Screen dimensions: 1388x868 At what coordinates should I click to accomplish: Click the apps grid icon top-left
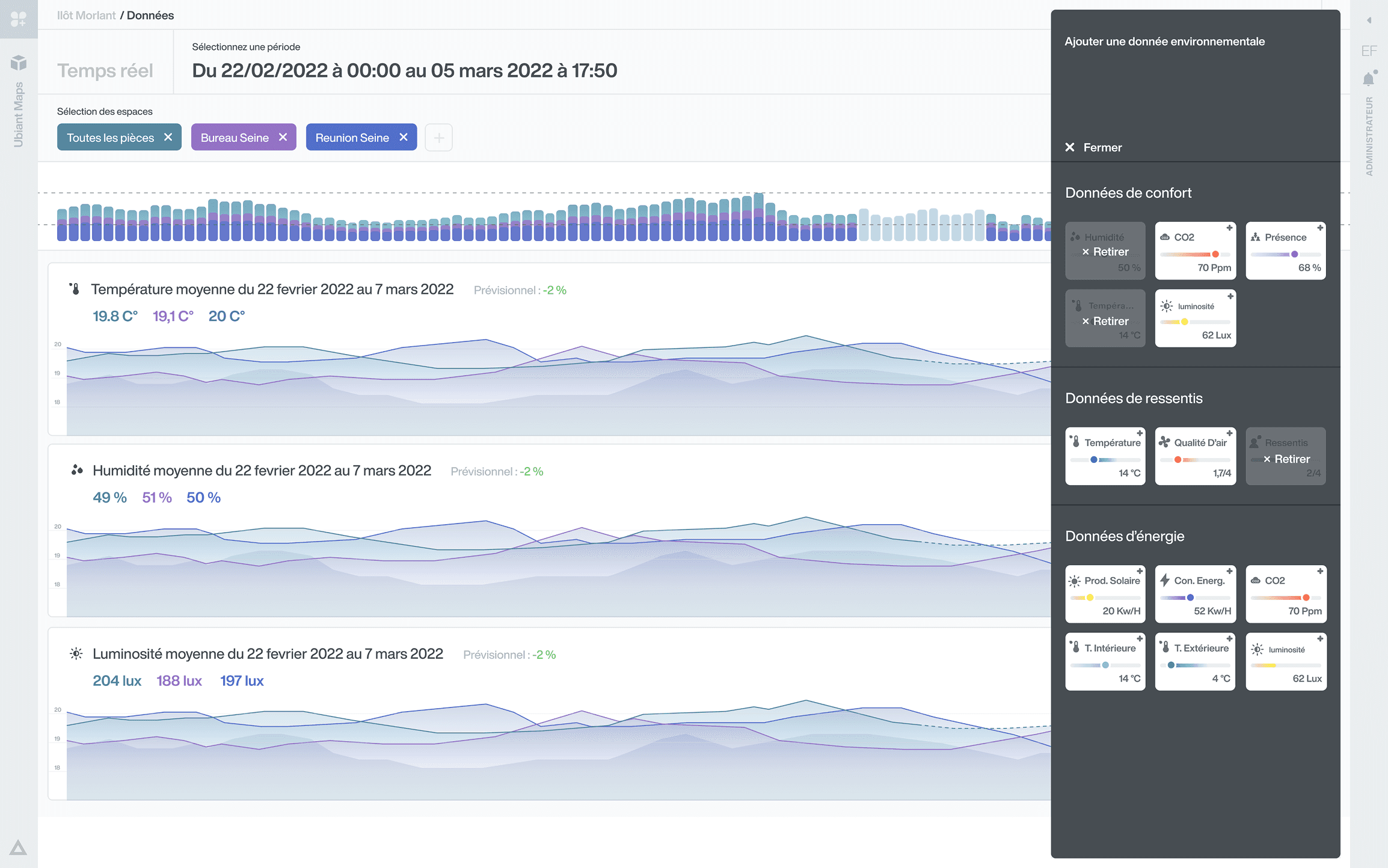19,19
